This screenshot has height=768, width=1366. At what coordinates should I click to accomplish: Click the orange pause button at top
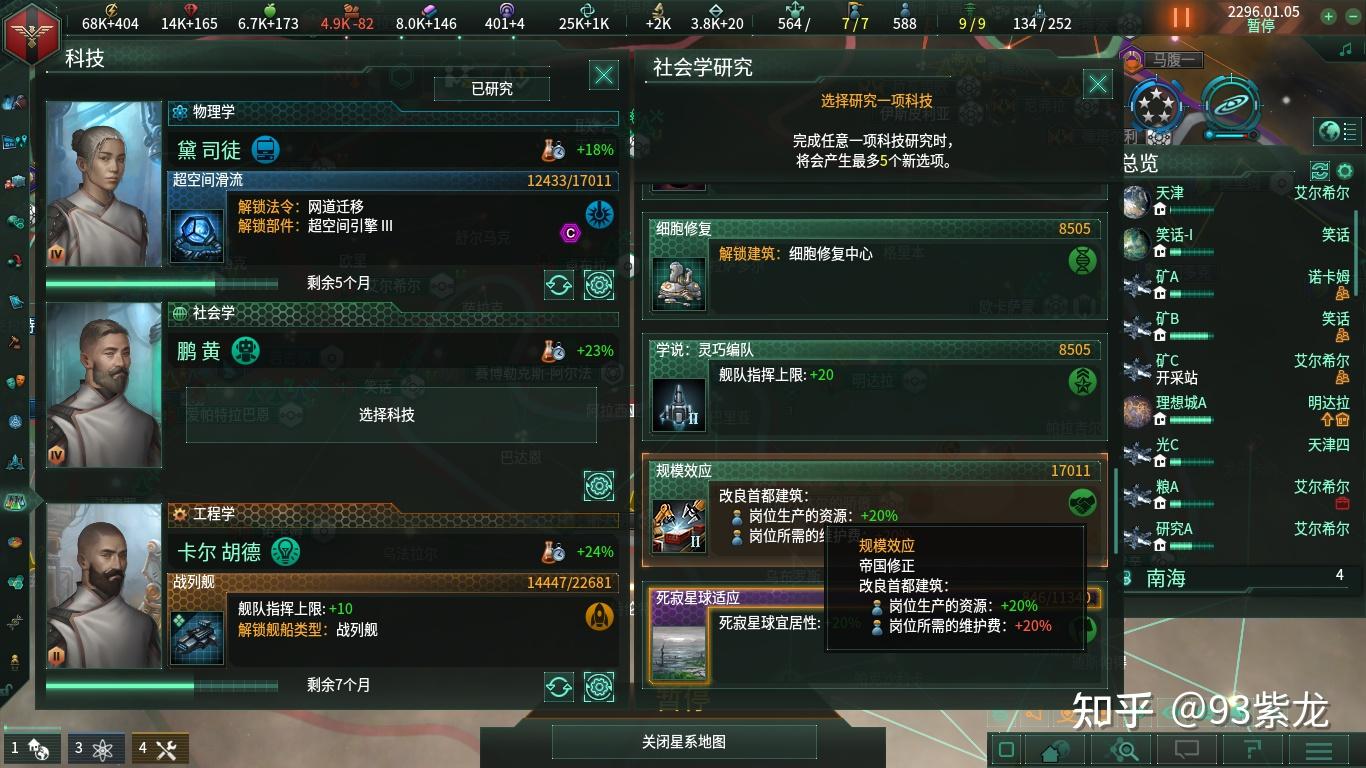[1182, 17]
